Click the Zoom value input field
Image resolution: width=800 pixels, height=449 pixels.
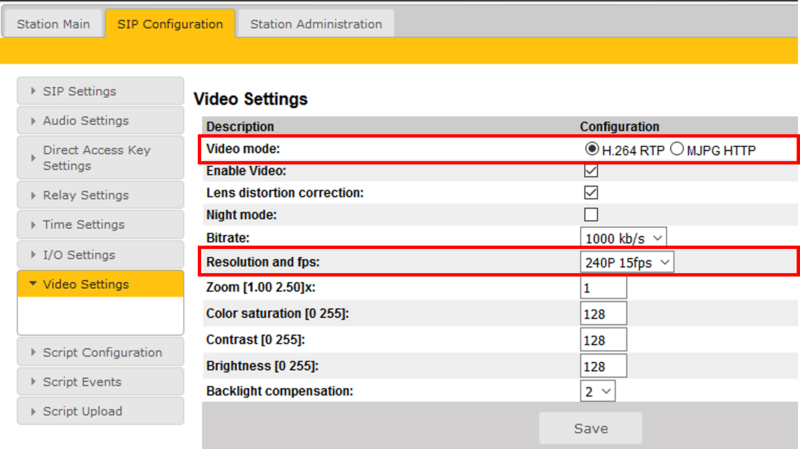(604, 288)
